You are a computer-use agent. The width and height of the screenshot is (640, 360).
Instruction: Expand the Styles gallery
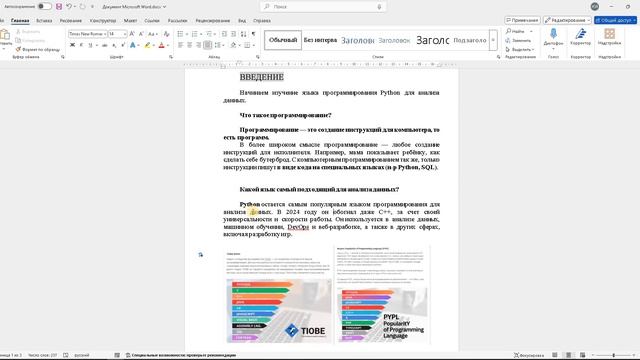click(x=493, y=40)
